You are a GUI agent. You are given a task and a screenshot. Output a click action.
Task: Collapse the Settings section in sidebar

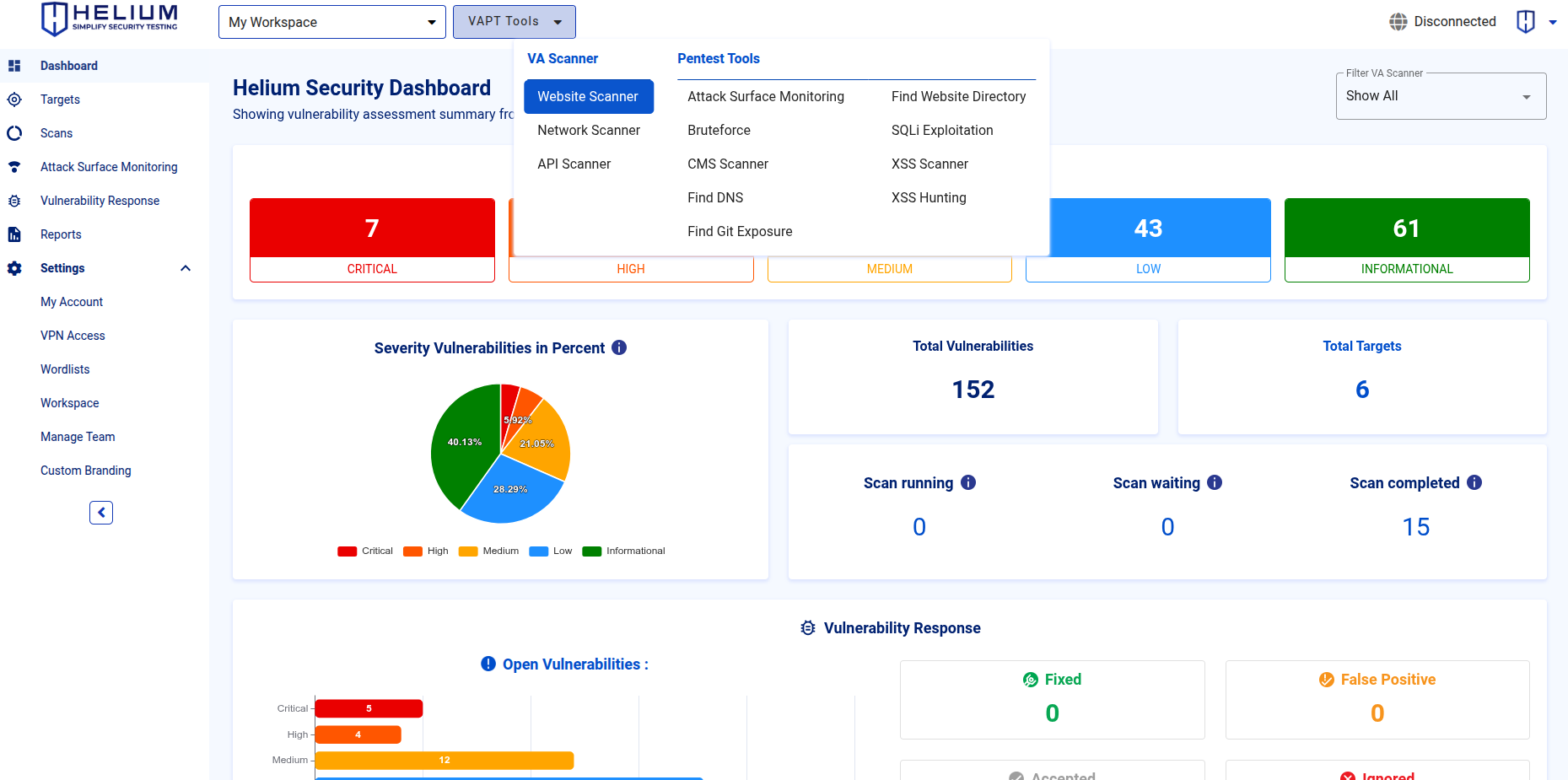point(186,268)
